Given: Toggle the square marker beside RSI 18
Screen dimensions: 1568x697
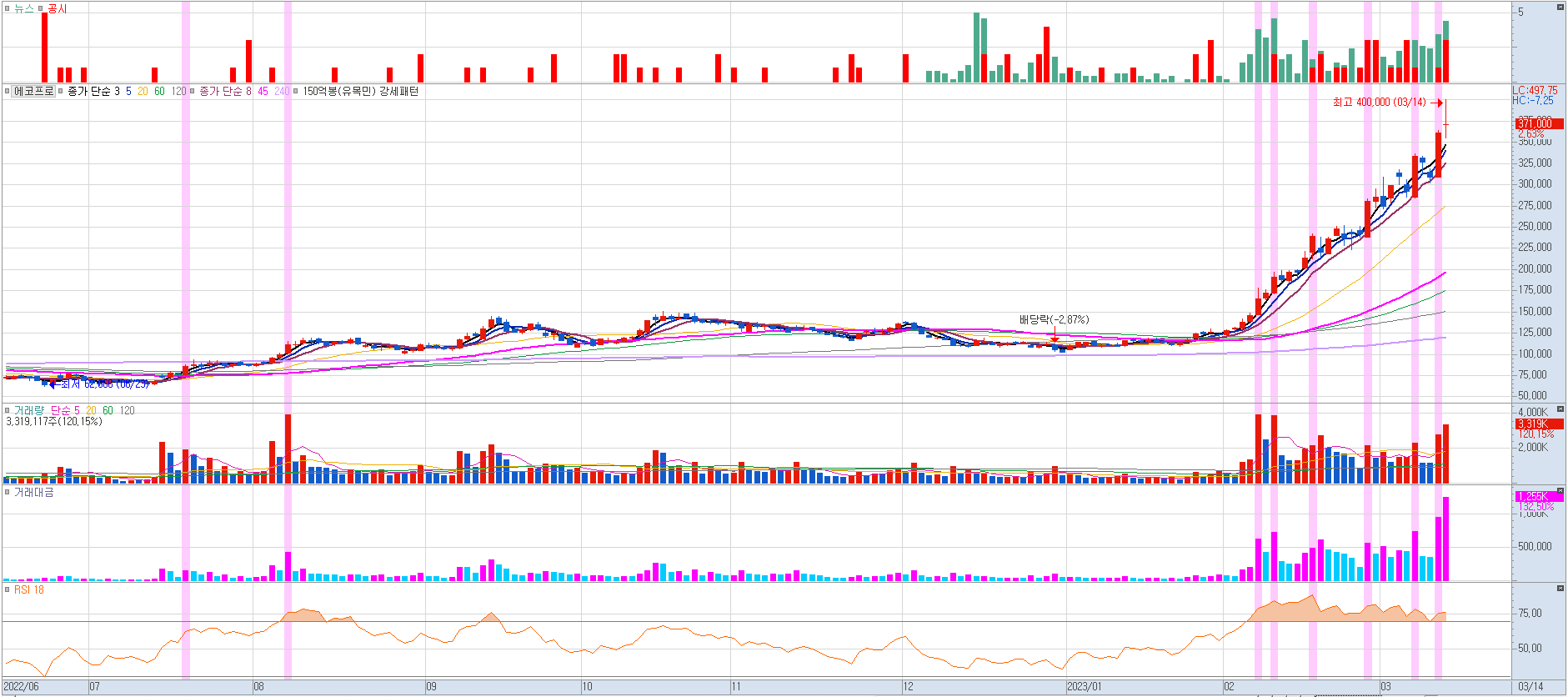Looking at the screenshot, I should (x=8, y=589).
